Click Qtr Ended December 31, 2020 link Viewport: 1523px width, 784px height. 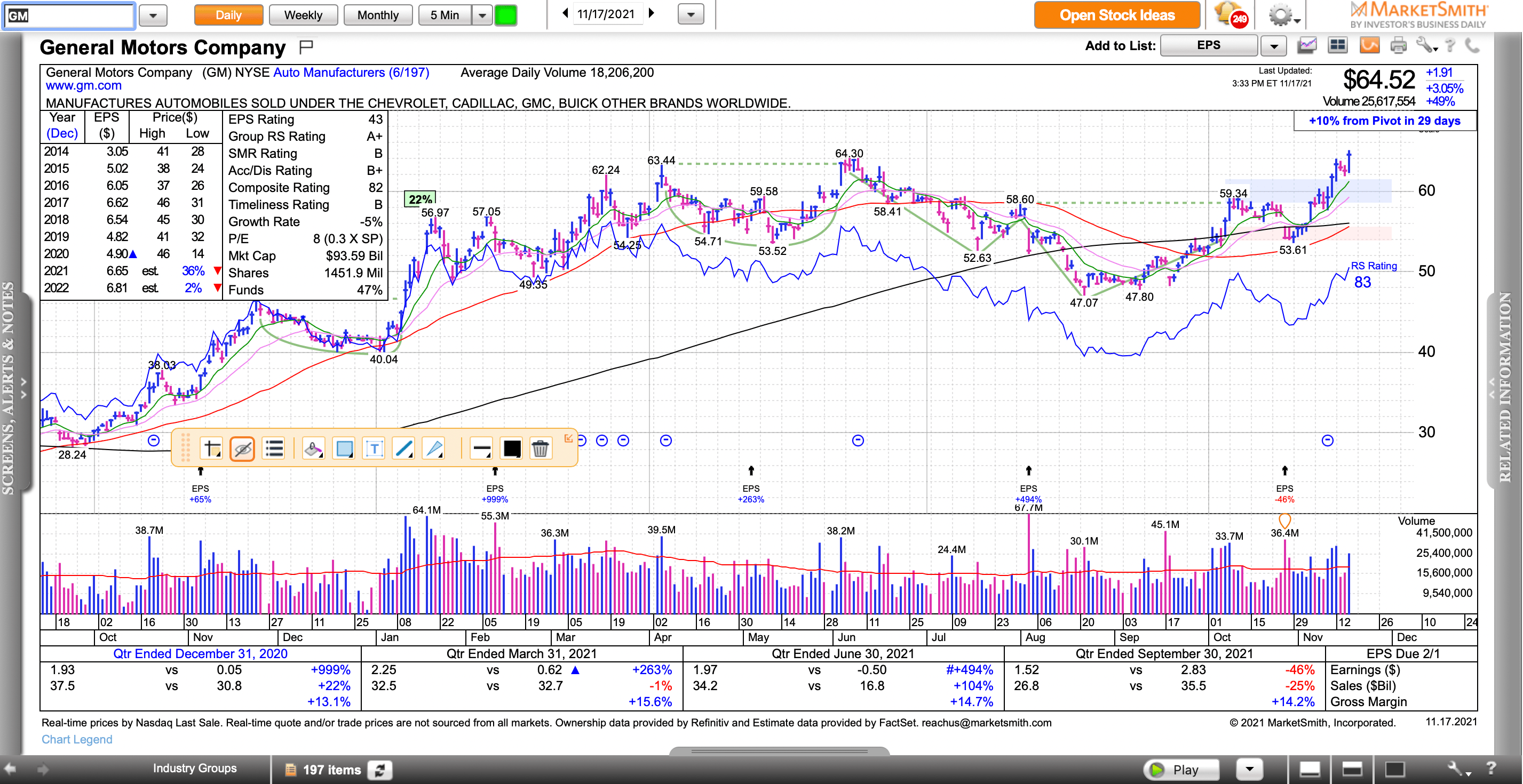(x=200, y=653)
